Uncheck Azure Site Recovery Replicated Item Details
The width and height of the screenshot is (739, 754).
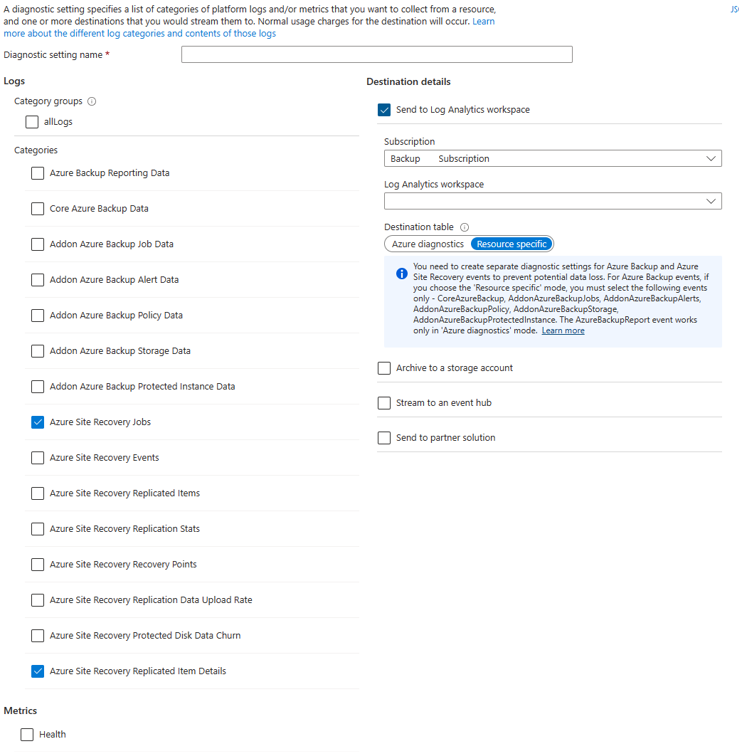click(38, 671)
